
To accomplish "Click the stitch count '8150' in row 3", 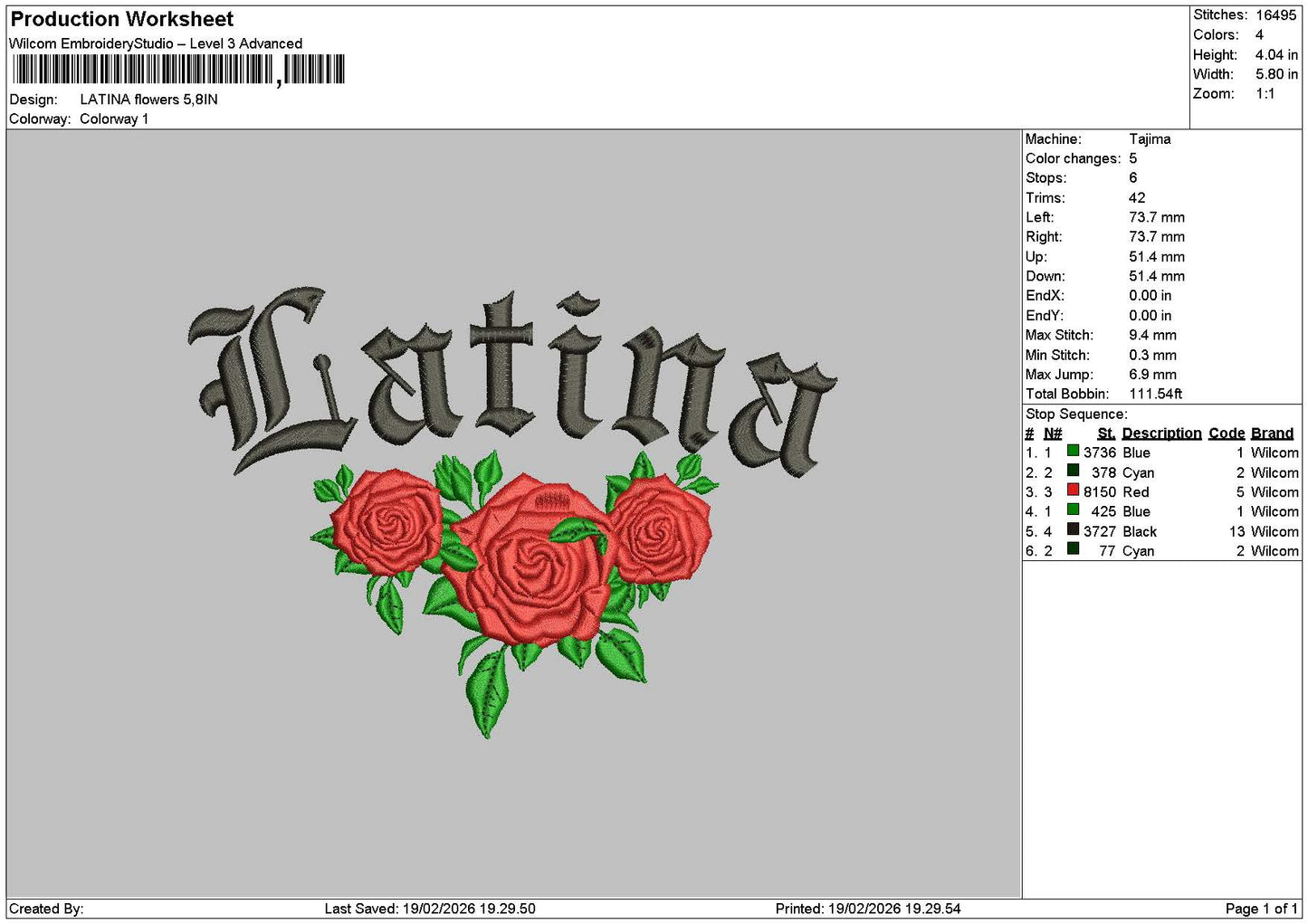I will coord(1100,492).
